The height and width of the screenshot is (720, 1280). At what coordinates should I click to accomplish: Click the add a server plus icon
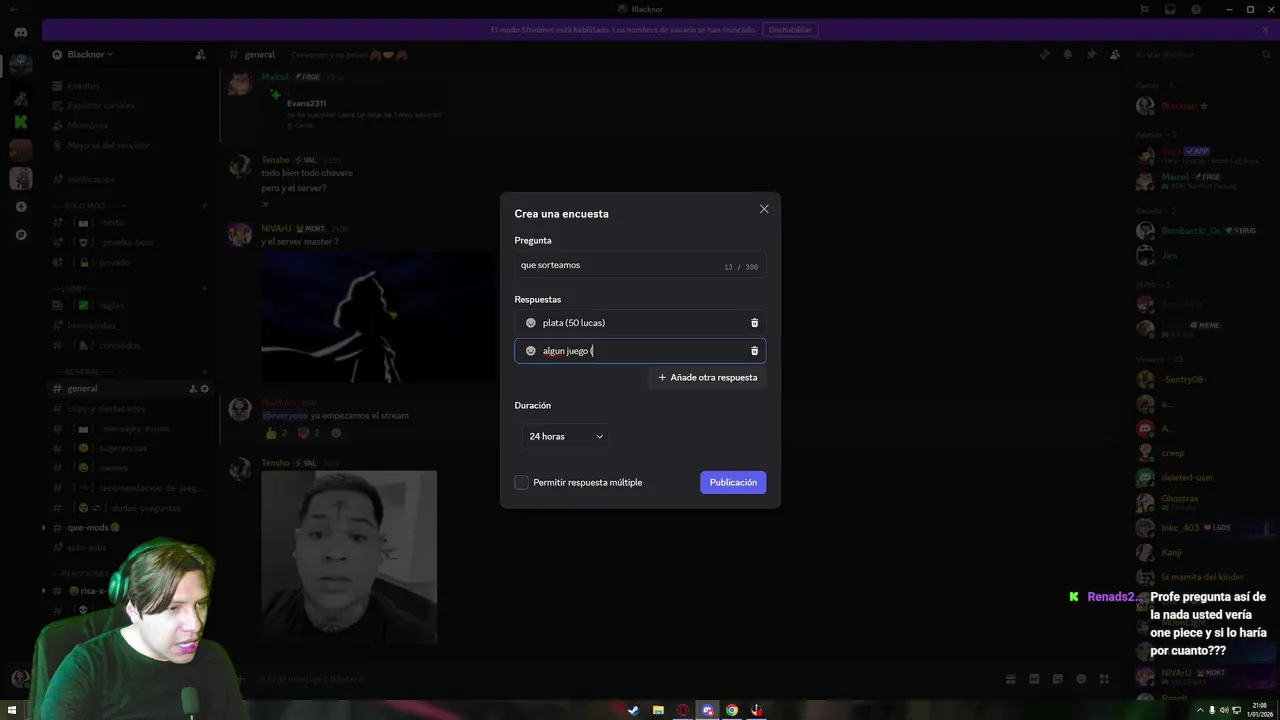pos(21,207)
